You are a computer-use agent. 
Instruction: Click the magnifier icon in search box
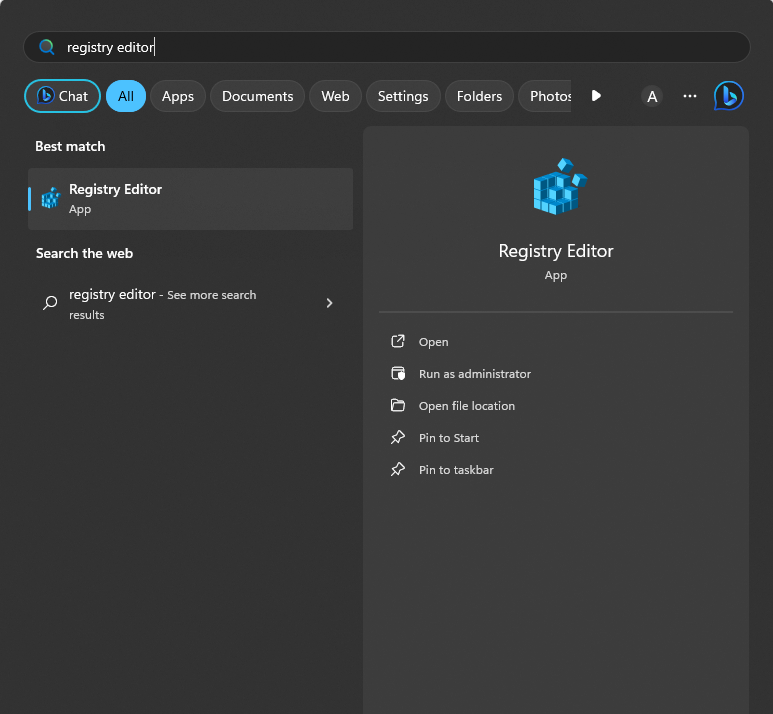pyautogui.click(x=46, y=47)
